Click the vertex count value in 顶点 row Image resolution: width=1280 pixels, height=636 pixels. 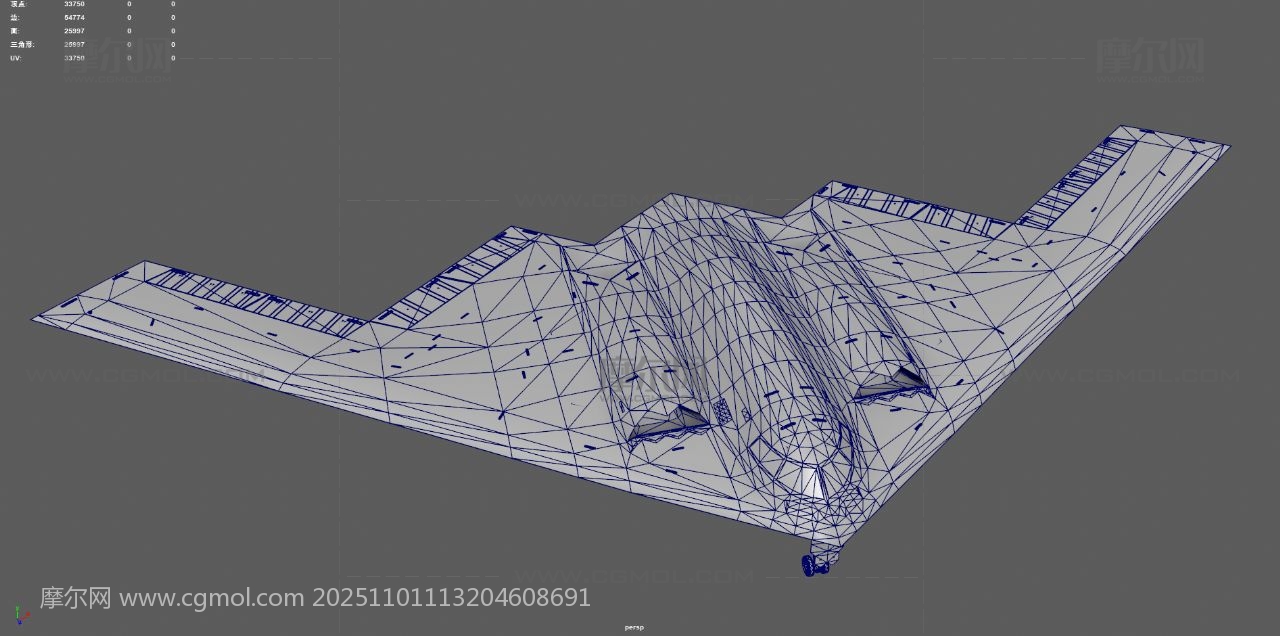pyautogui.click(x=74, y=4)
